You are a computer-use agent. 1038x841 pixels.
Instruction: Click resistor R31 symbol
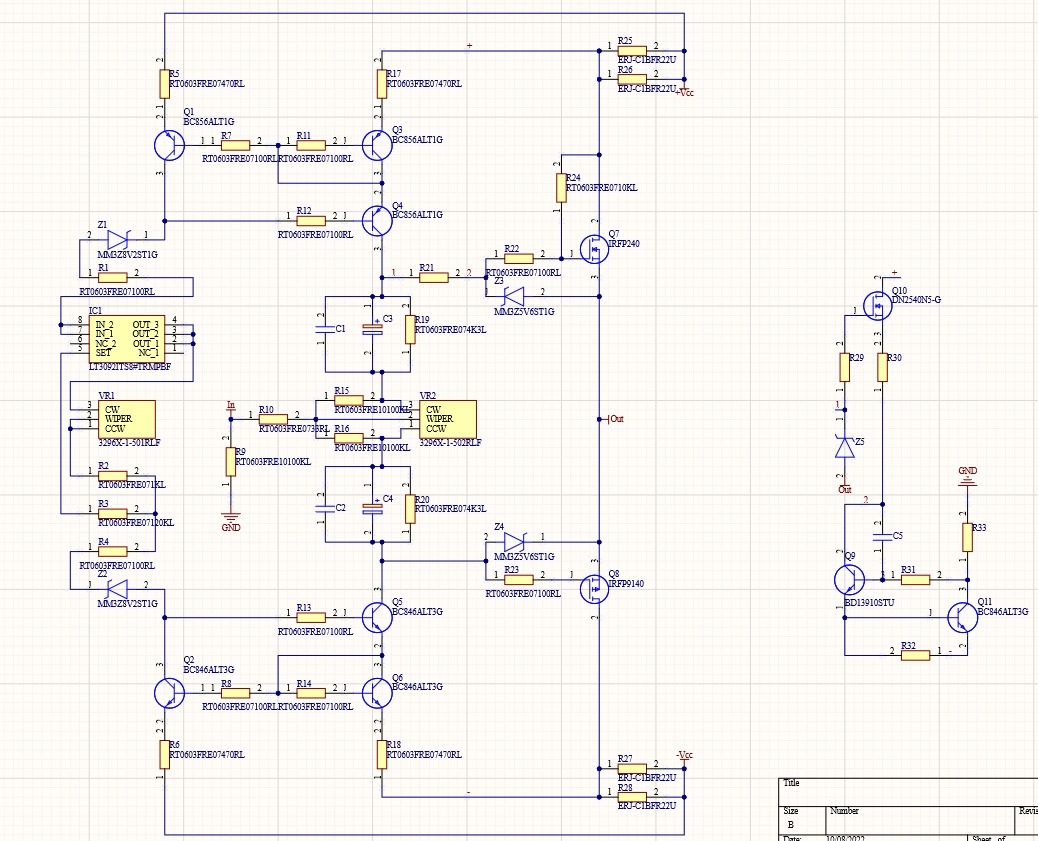point(916,580)
